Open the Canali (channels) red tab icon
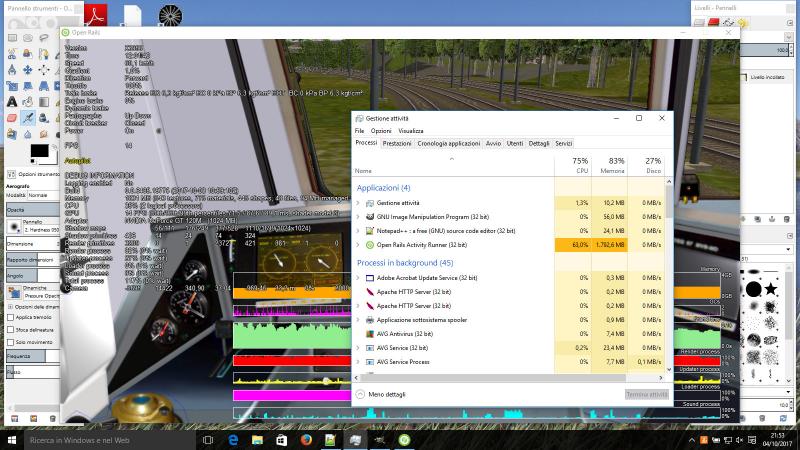 tap(714, 23)
